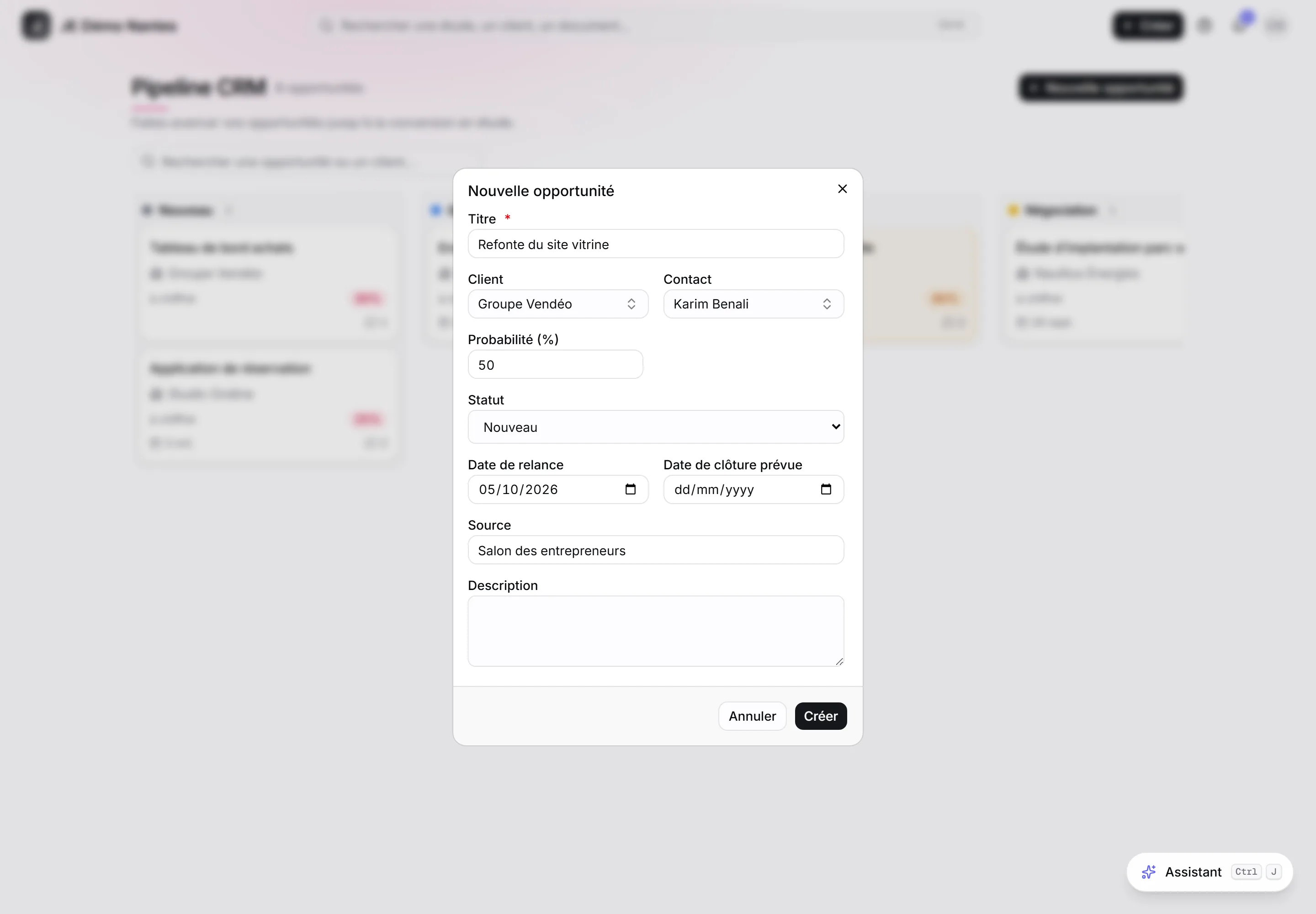
Task: Expand the Statut select showing Nouveau
Action: (656, 427)
